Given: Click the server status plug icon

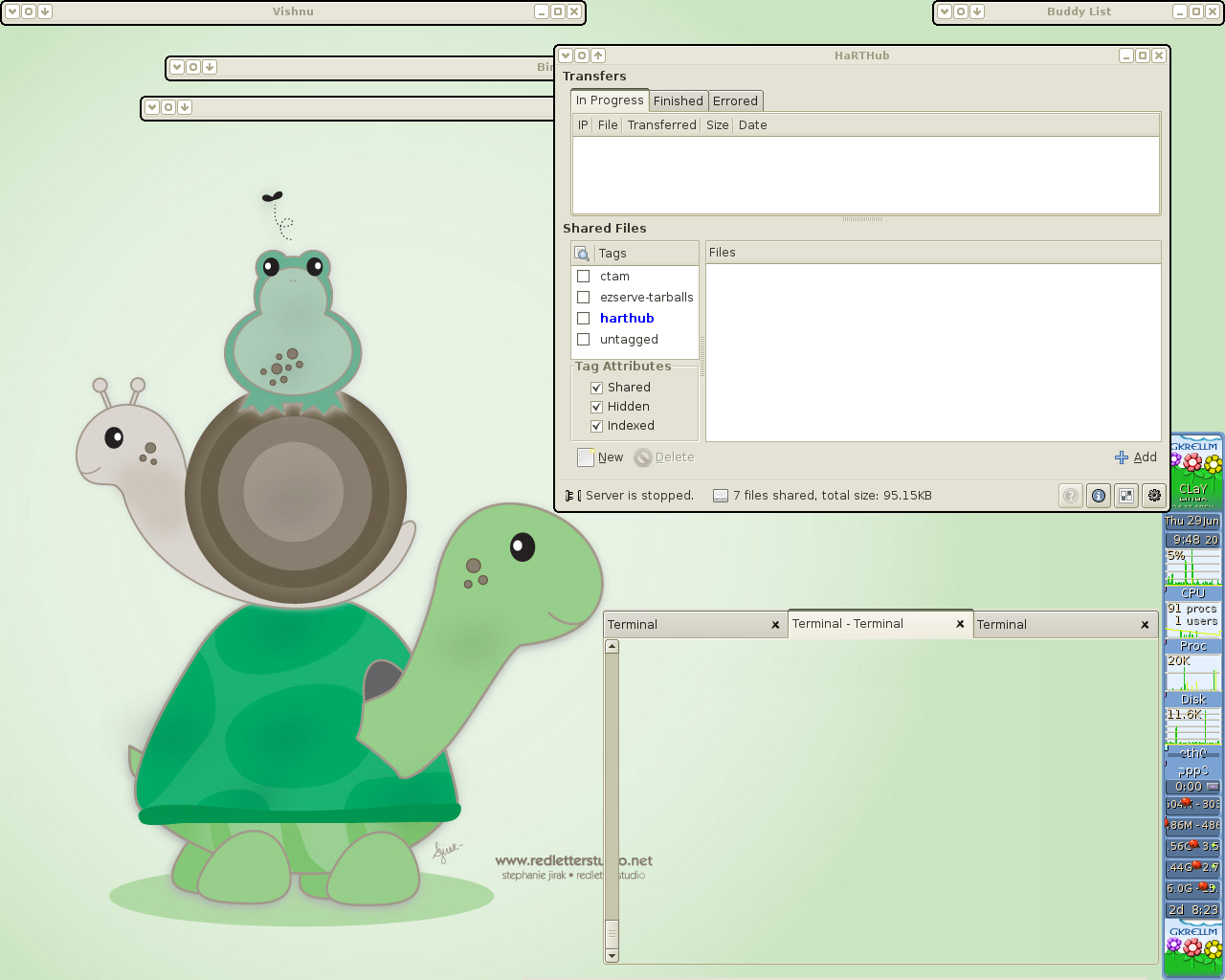Looking at the screenshot, I should 572,496.
